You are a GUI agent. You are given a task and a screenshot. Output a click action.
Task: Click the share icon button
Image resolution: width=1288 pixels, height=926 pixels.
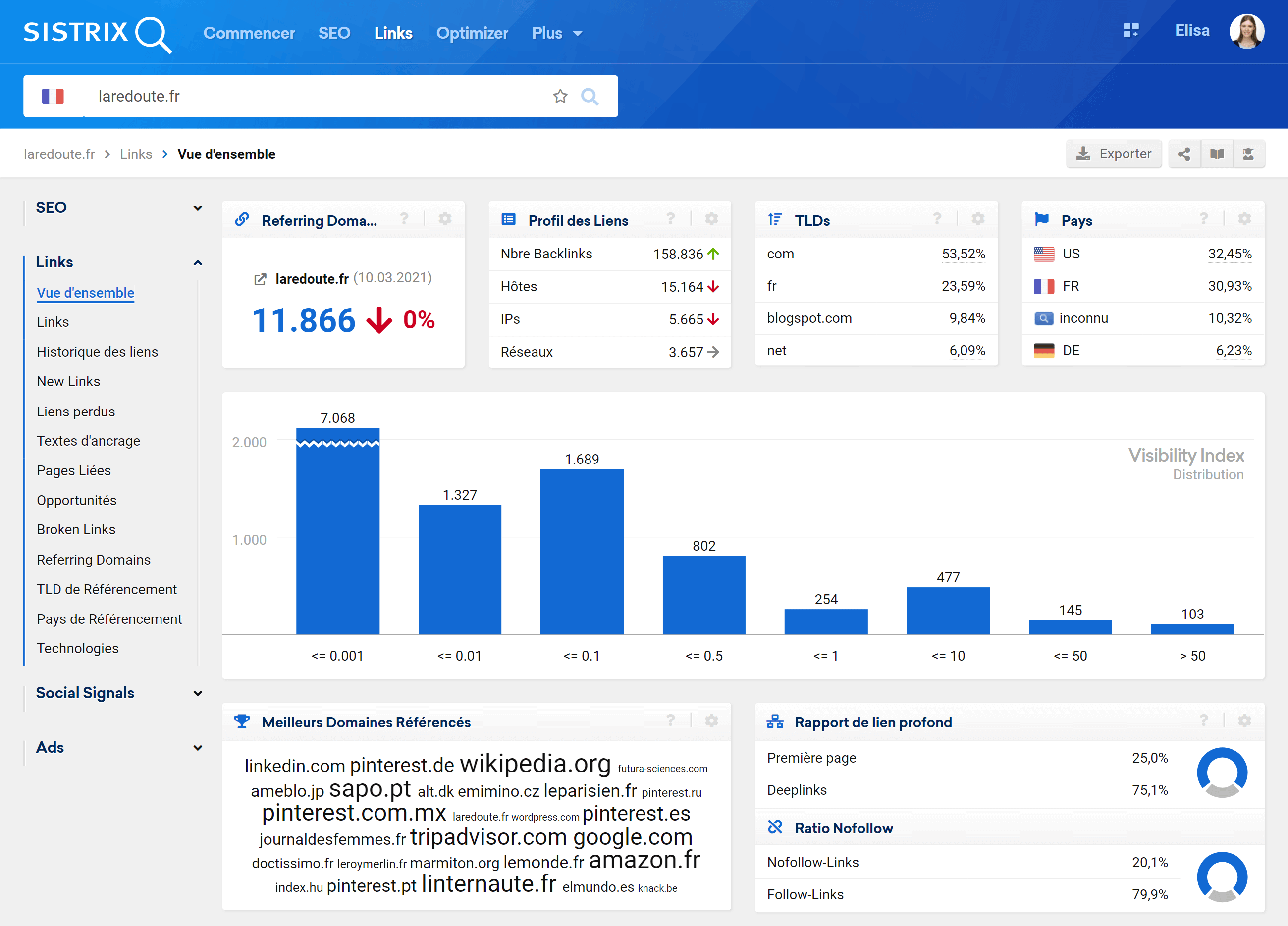[x=1184, y=154]
